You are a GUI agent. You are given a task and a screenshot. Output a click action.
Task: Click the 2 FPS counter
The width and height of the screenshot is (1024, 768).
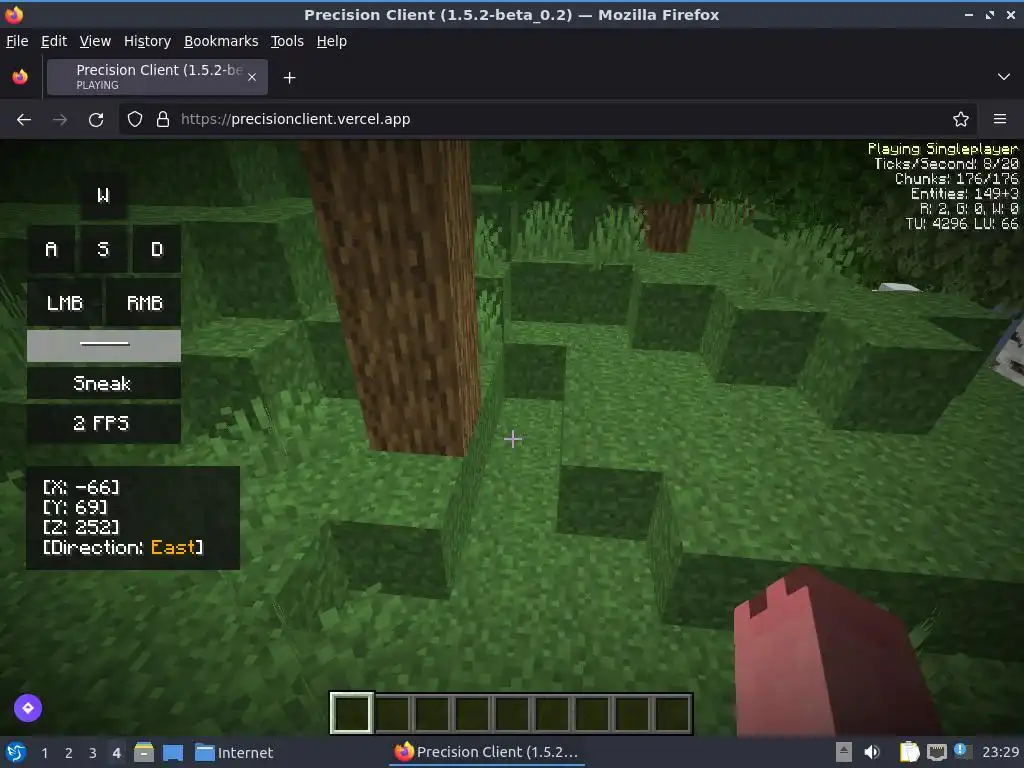point(104,423)
